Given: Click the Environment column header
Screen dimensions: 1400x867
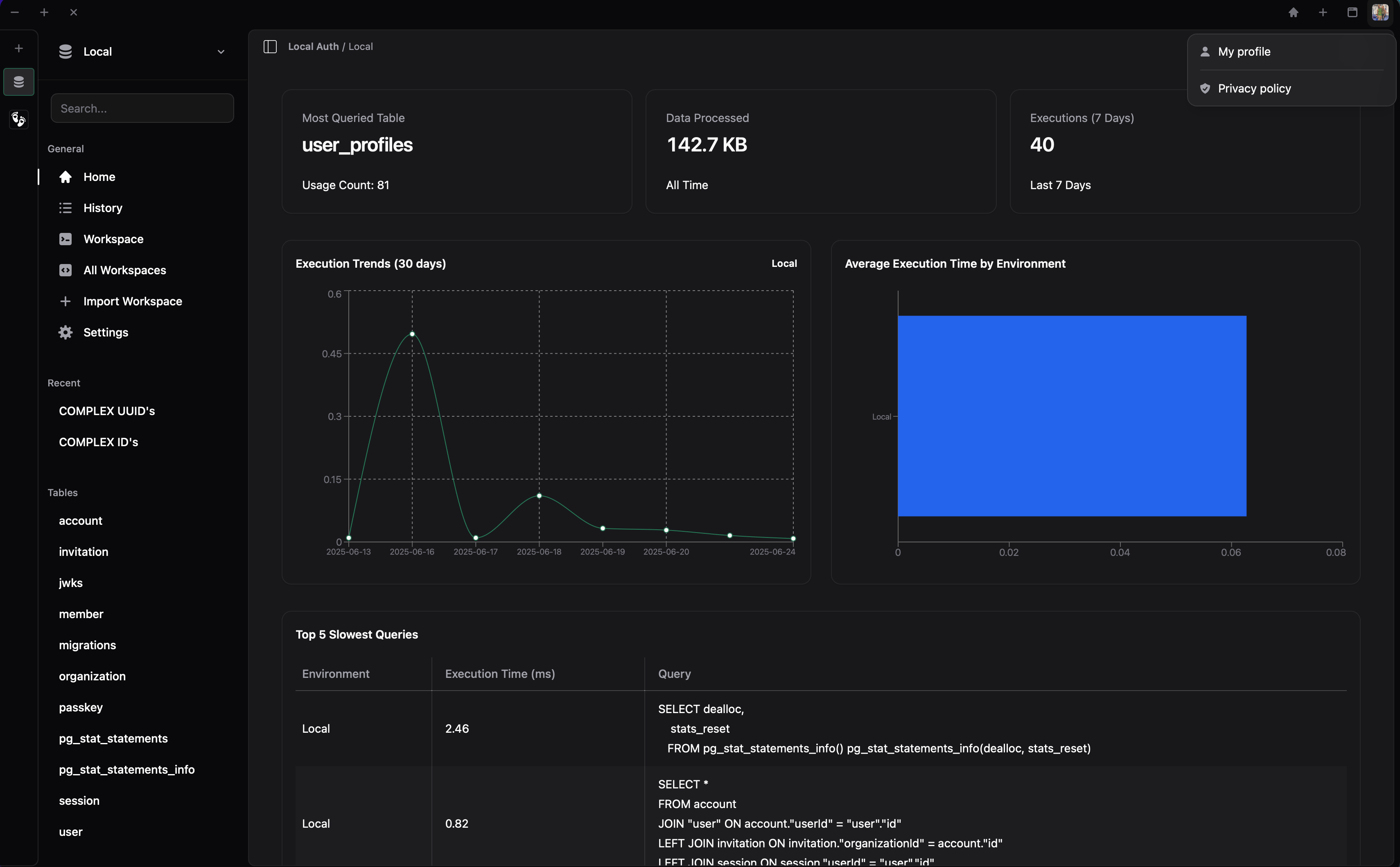Looking at the screenshot, I should tap(335, 674).
